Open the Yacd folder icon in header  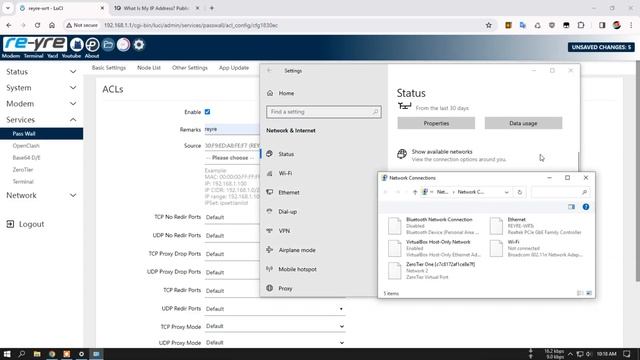(108, 44)
